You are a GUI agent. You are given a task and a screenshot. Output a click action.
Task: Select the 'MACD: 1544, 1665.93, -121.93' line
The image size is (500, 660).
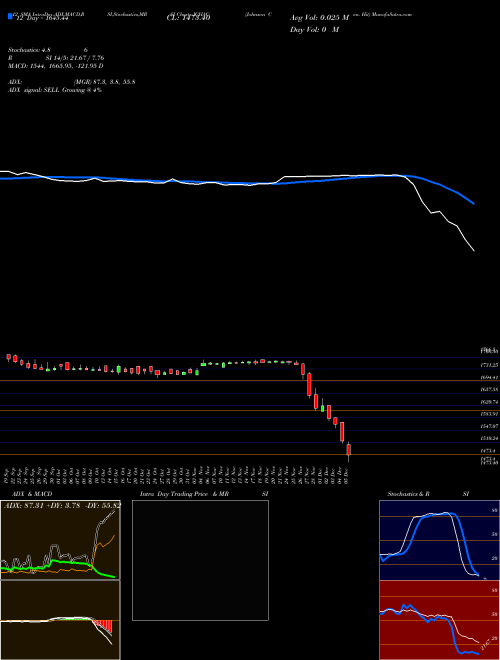pyautogui.click(x=53, y=66)
